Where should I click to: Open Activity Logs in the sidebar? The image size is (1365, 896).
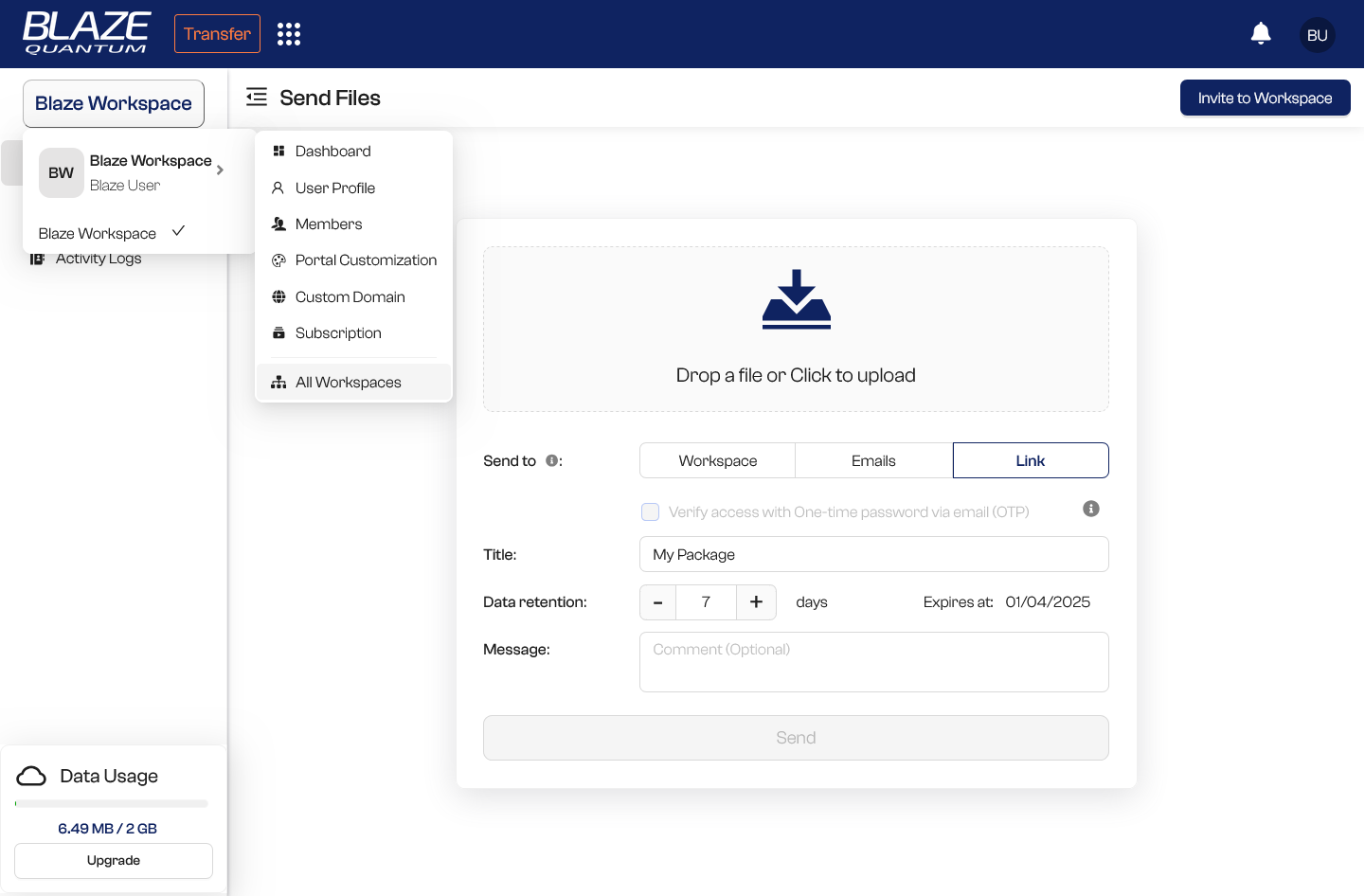[x=99, y=259]
